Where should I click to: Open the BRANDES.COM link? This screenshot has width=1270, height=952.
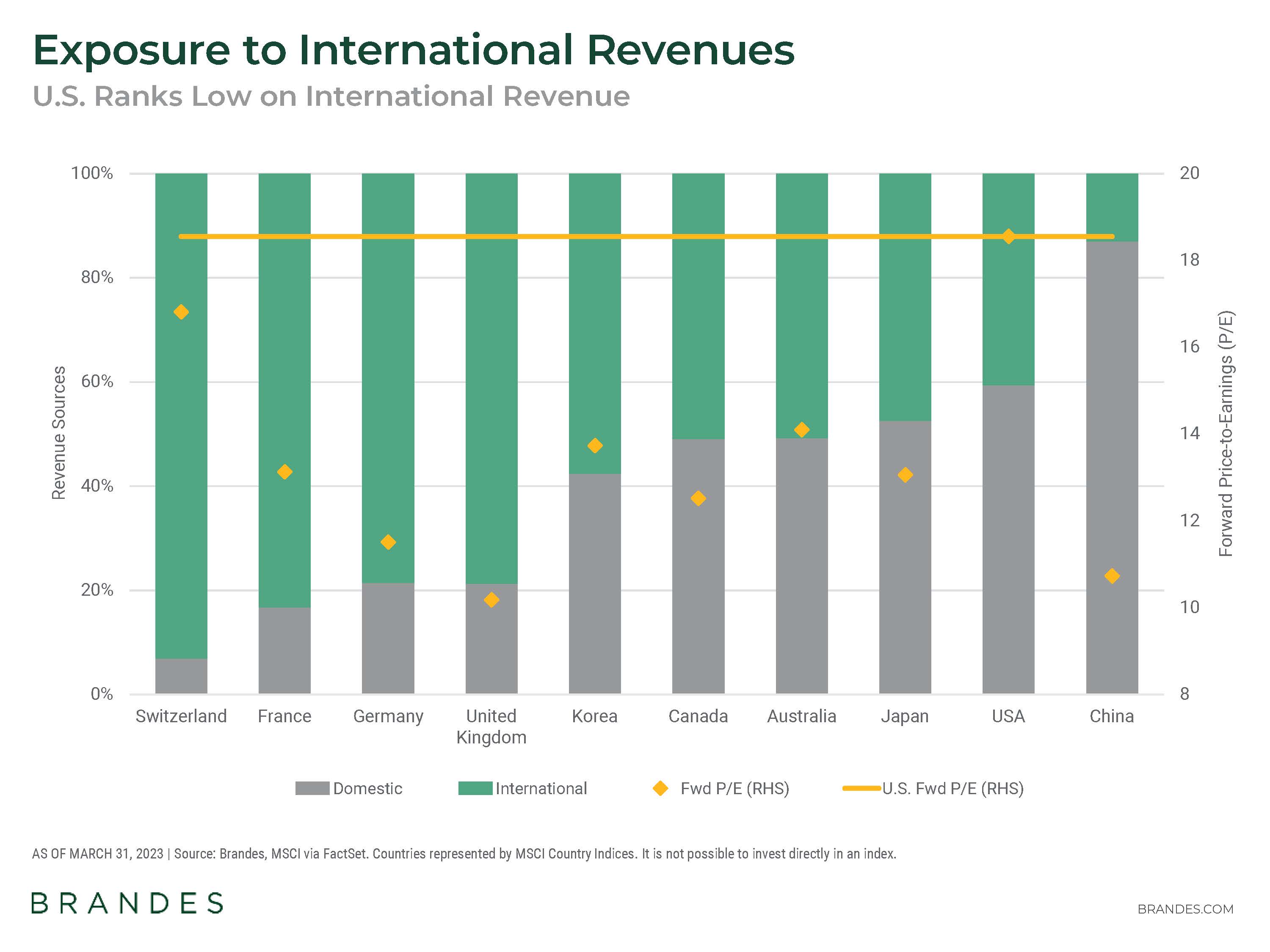click(x=1185, y=909)
